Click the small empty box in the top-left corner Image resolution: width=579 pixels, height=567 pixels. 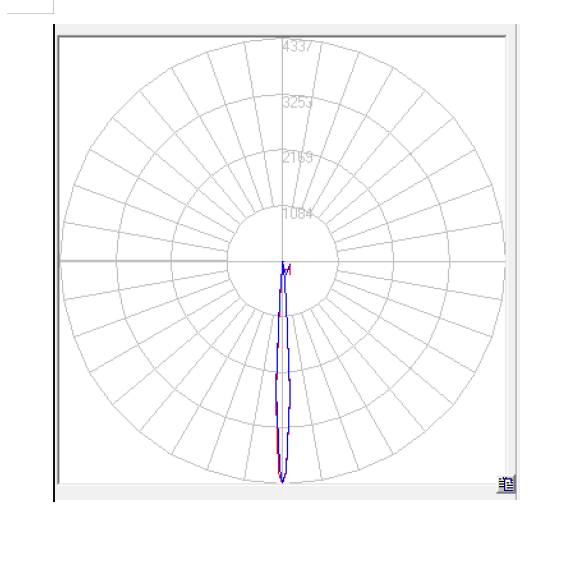pyautogui.click(x=30, y=7)
